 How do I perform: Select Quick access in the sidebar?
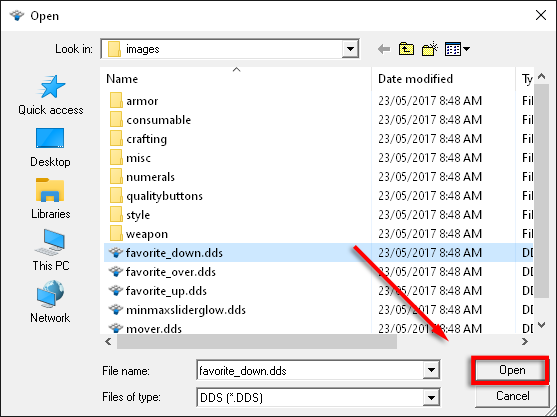point(51,95)
